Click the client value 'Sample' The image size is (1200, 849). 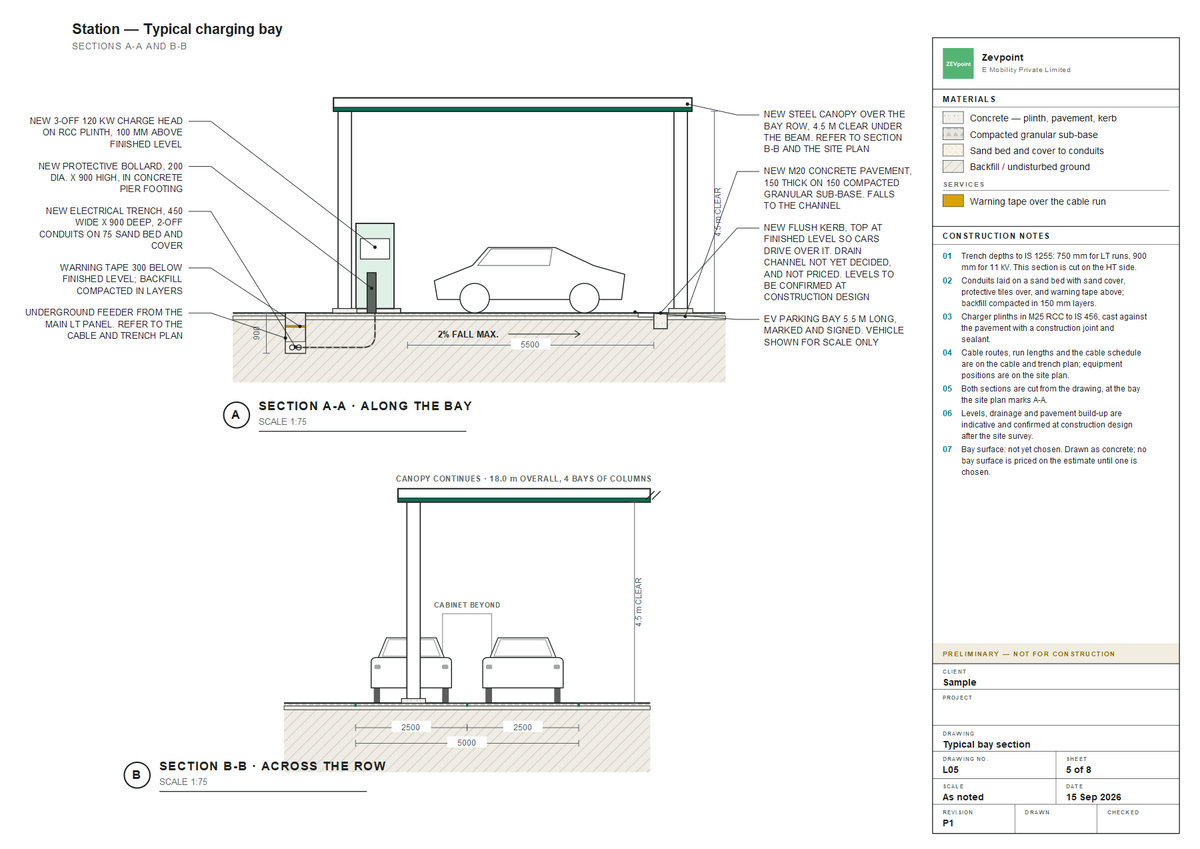(960, 682)
